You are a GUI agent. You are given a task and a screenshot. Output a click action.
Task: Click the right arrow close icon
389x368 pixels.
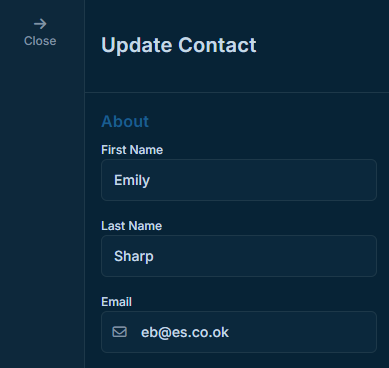tap(40, 24)
